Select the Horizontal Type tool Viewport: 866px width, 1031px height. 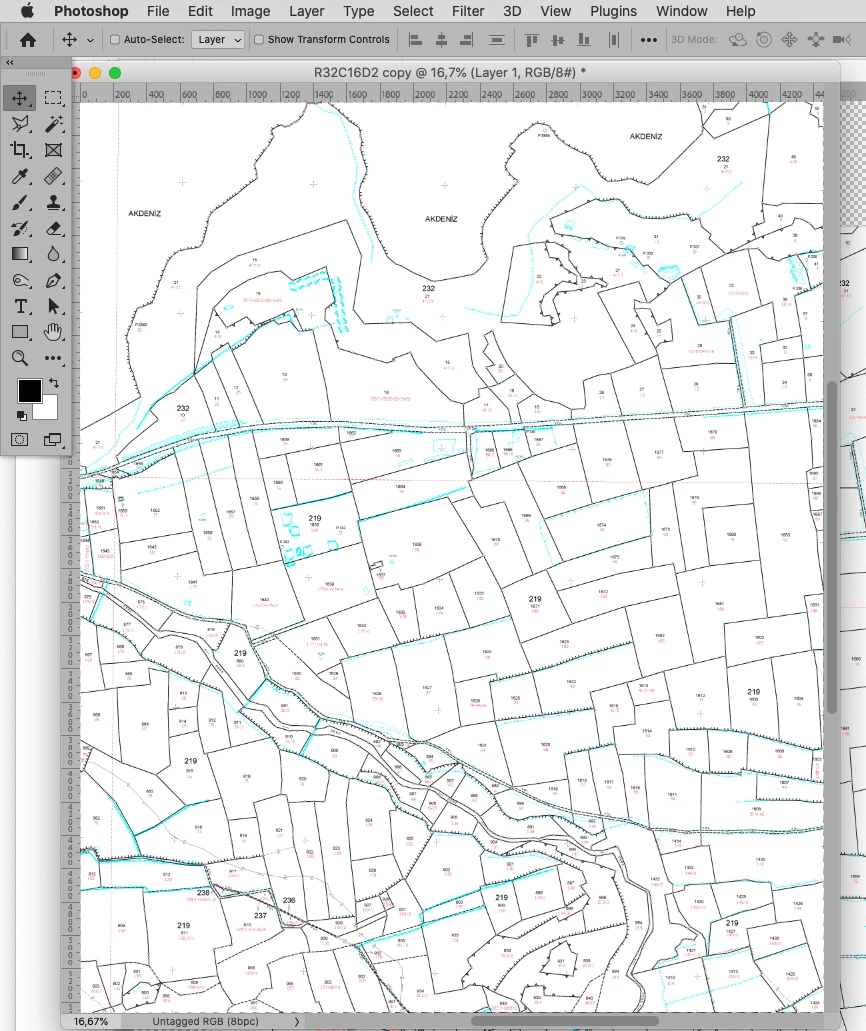[x=20, y=306]
